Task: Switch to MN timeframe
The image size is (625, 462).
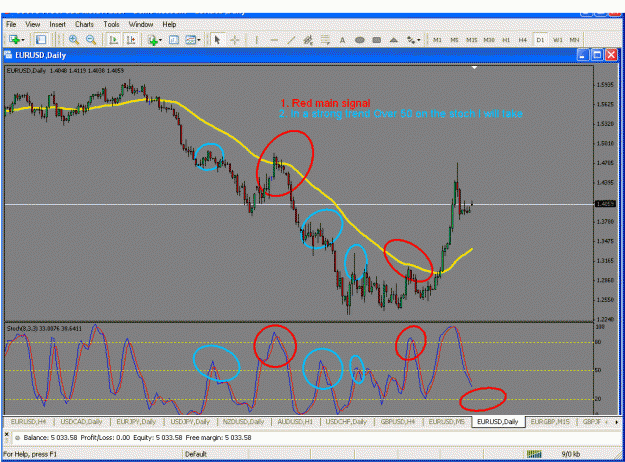Action: pos(574,40)
